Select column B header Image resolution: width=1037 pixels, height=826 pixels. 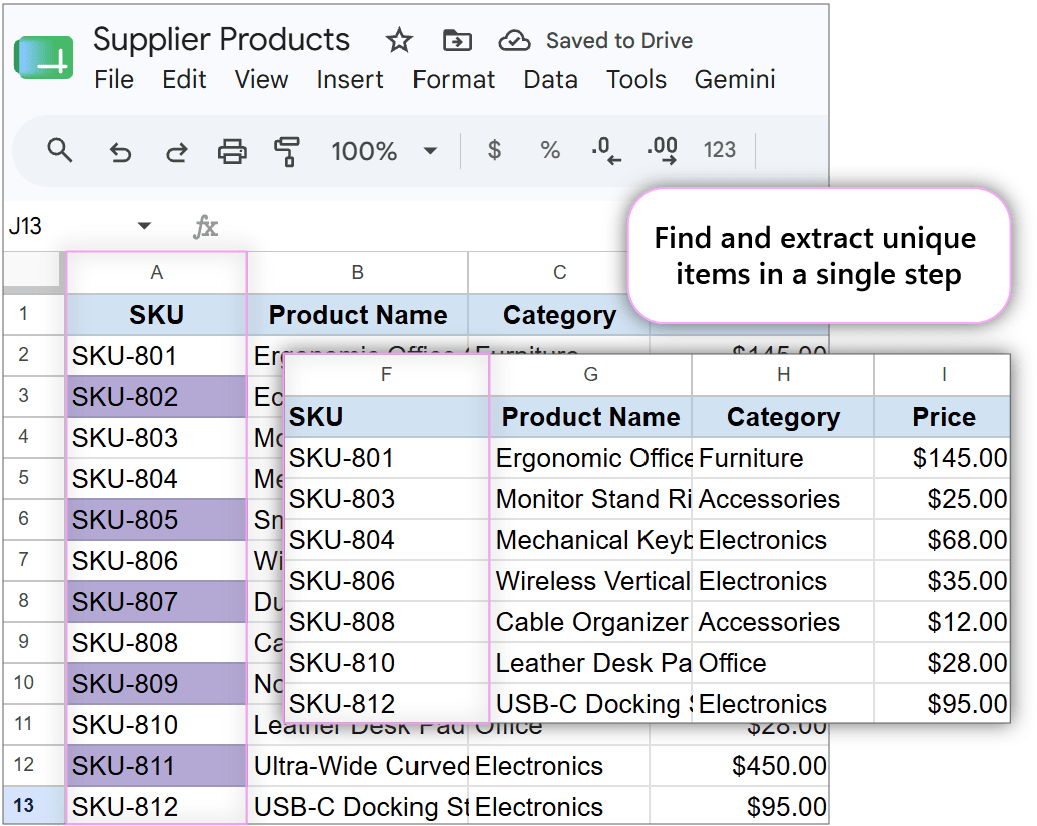[x=358, y=272]
